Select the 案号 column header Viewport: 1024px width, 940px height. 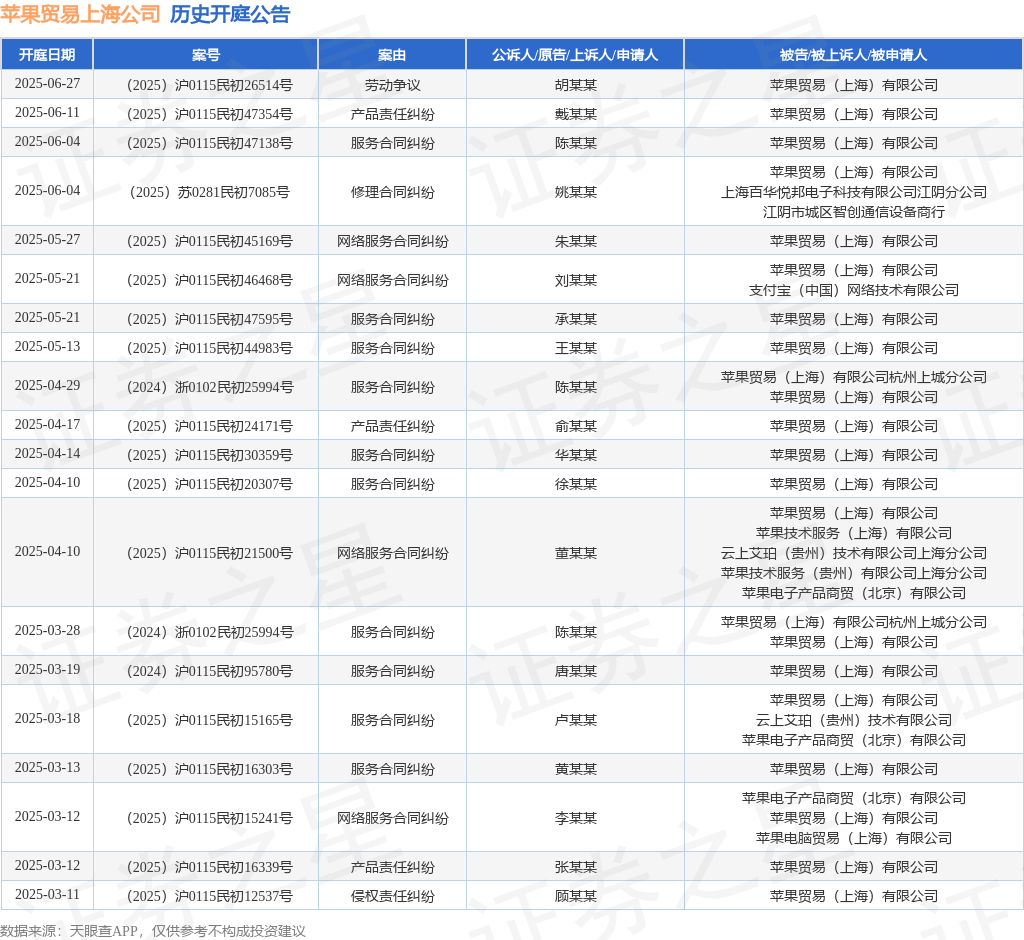point(206,55)
